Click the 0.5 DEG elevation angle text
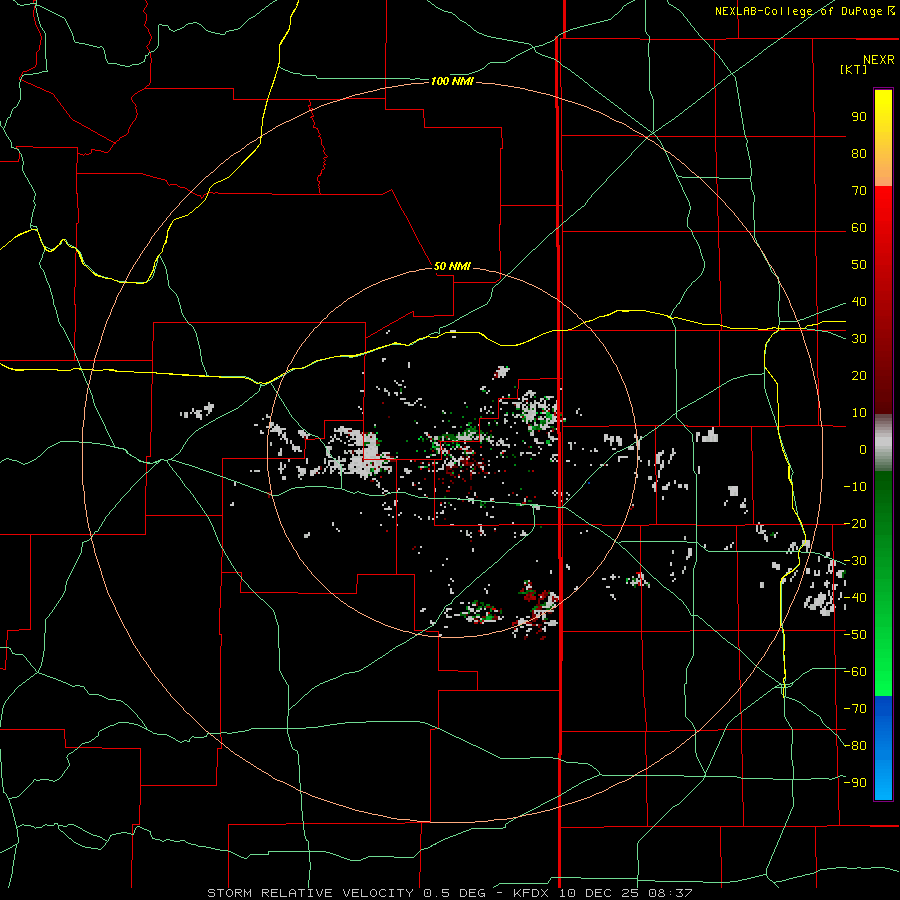900x900 pixels. [454, 893]
